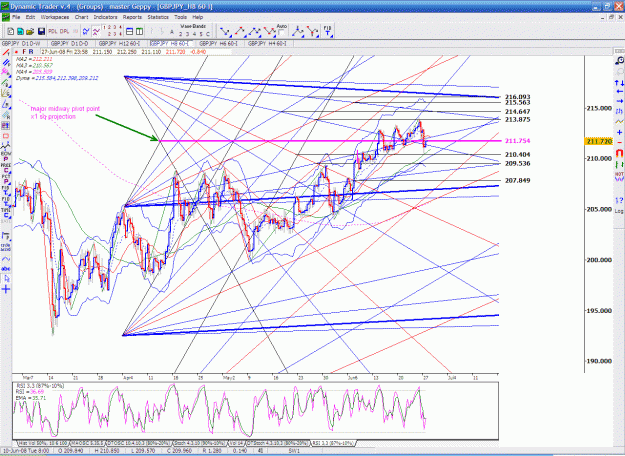Image resolution: width=625 pixels, height=456 pixels.
Task: Click the Log scale button at right
Action: click(619, 211)
